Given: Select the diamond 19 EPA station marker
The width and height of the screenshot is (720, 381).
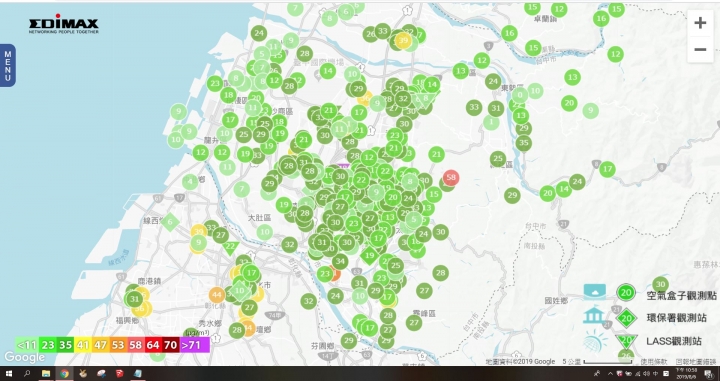Looking at the screenshot, I should (370, 256).
